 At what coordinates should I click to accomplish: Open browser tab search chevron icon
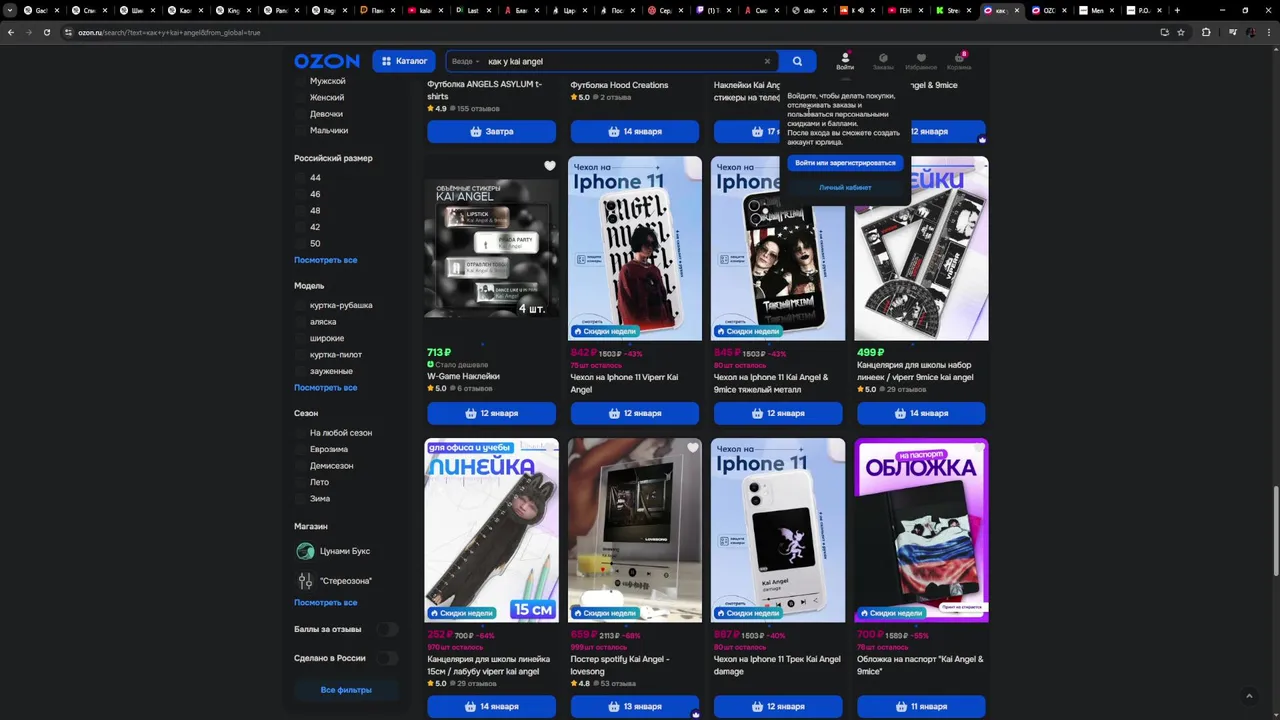[10, 10]
